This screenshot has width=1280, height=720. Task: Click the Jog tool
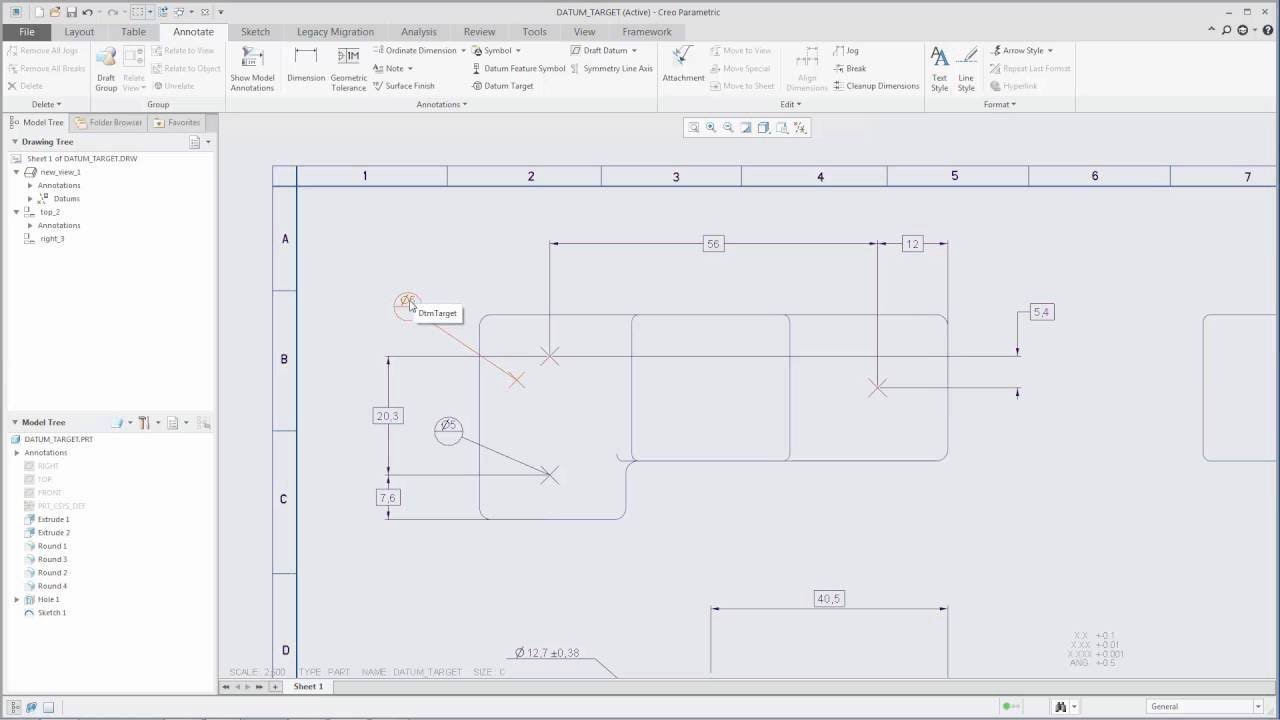point(846,50)
